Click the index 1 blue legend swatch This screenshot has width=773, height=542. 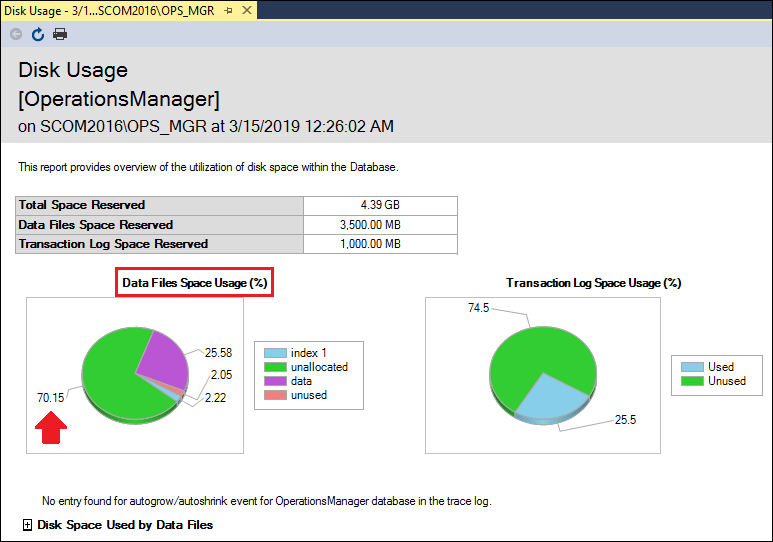(275, 353)
